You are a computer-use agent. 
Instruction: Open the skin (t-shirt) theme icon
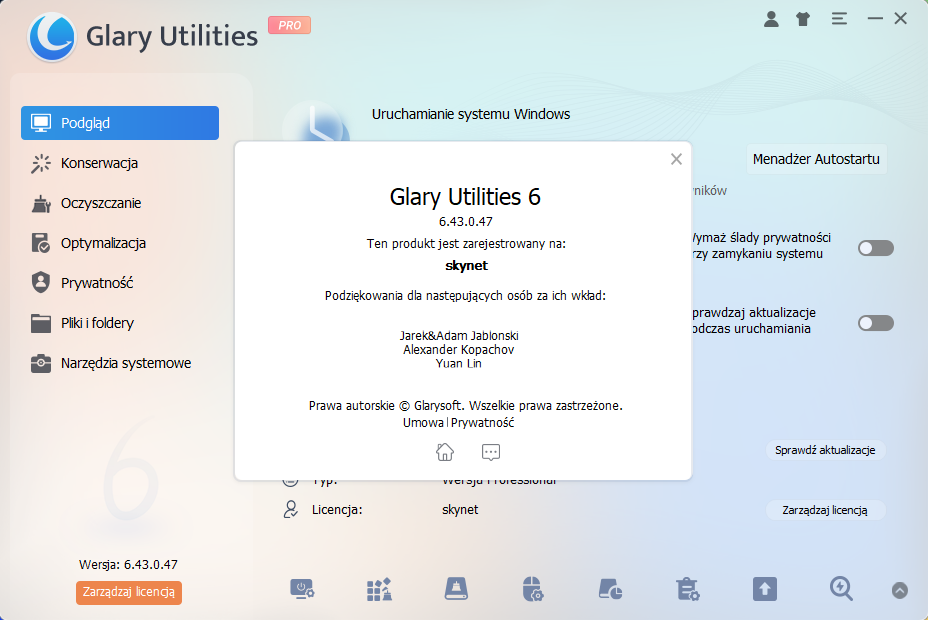pyautogui.click(x=803, y=19)
